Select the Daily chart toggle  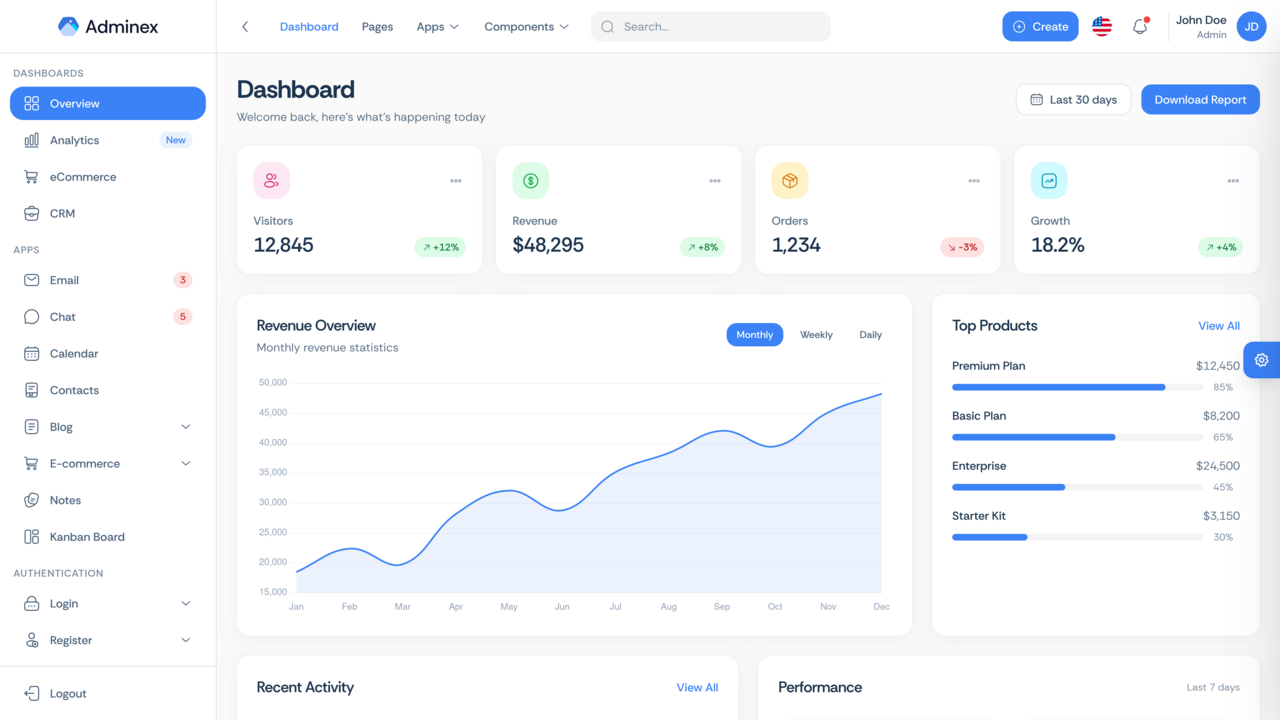[x=870, y=334]
